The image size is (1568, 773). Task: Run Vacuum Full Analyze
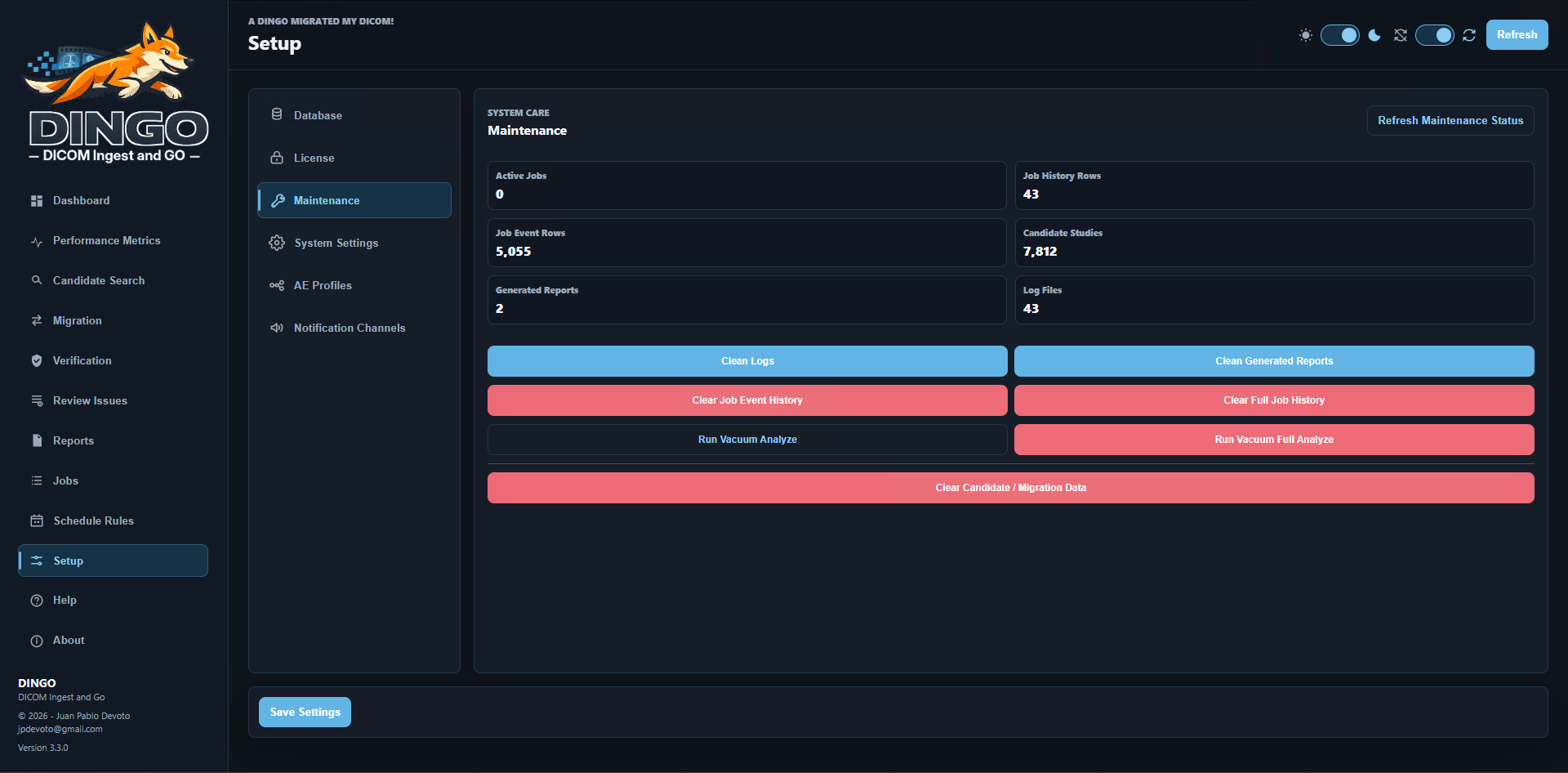point(1274,440)
